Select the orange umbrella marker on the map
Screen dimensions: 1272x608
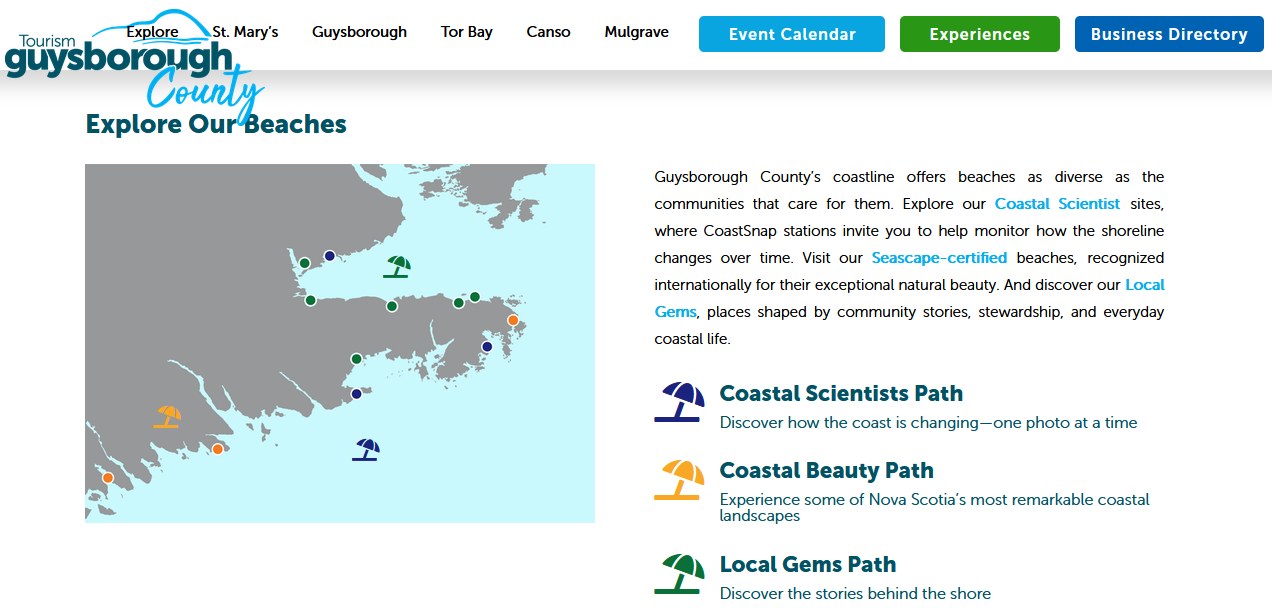168,417
